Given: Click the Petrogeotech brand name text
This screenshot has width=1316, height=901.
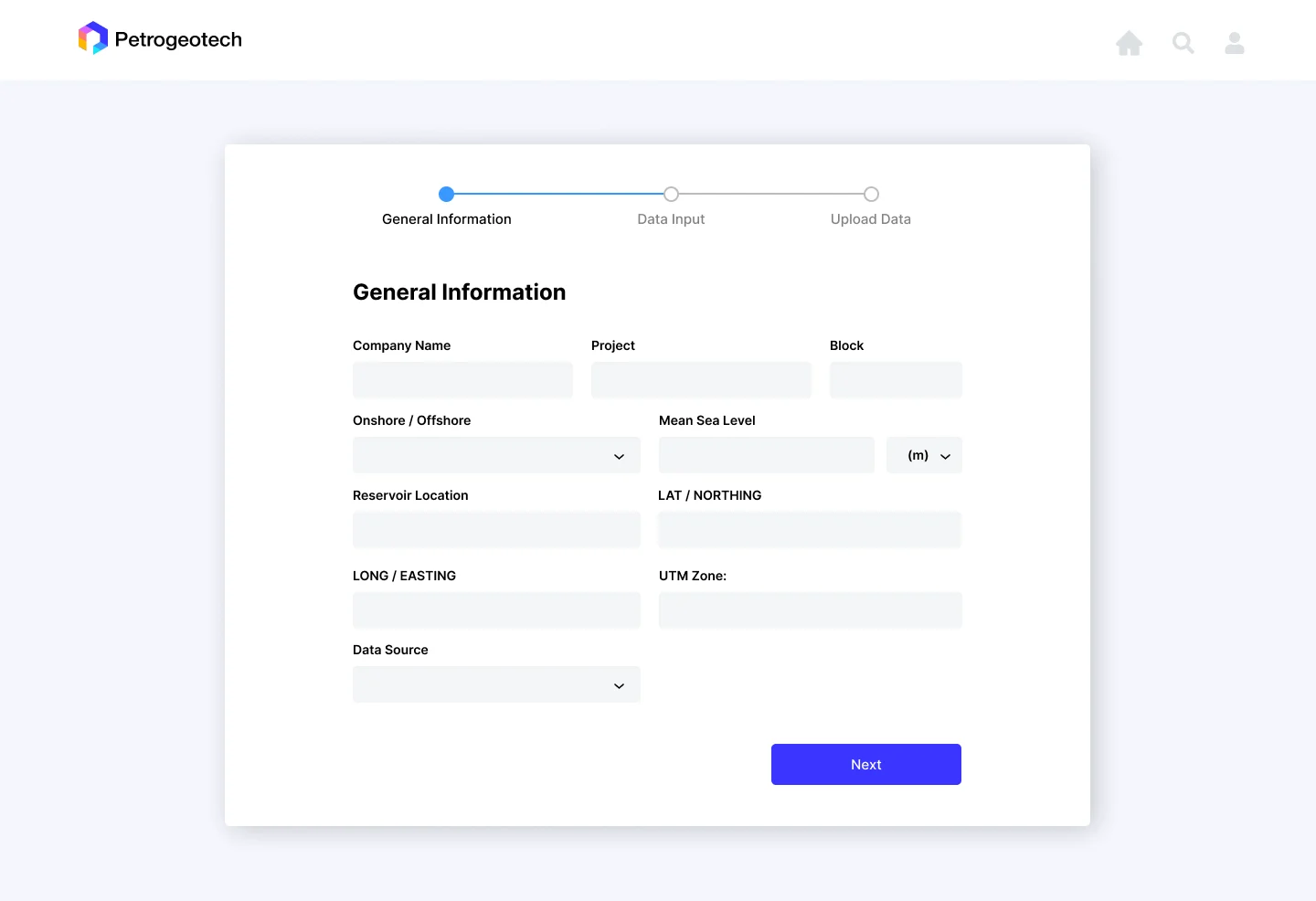Looking at the screenshot, I should [178, 39].
